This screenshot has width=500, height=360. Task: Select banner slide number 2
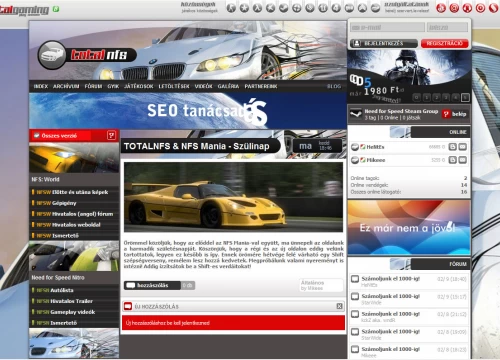click(436, 98)
